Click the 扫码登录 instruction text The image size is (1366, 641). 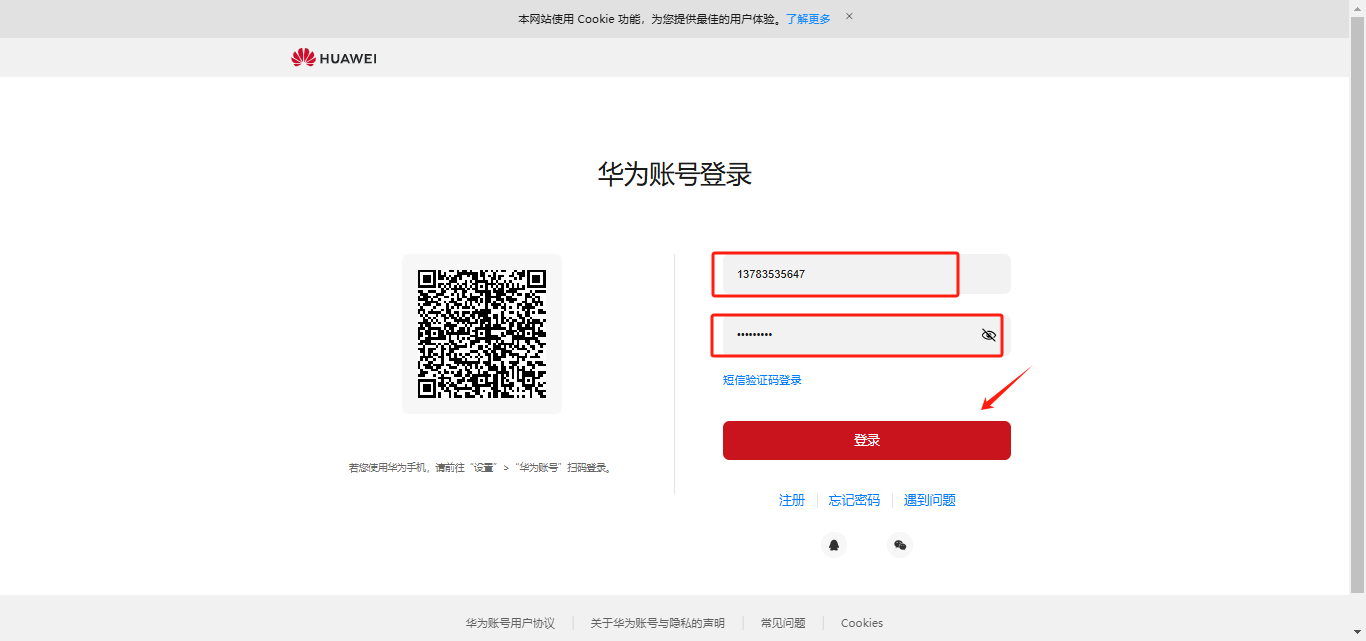[x=481, y=467]
